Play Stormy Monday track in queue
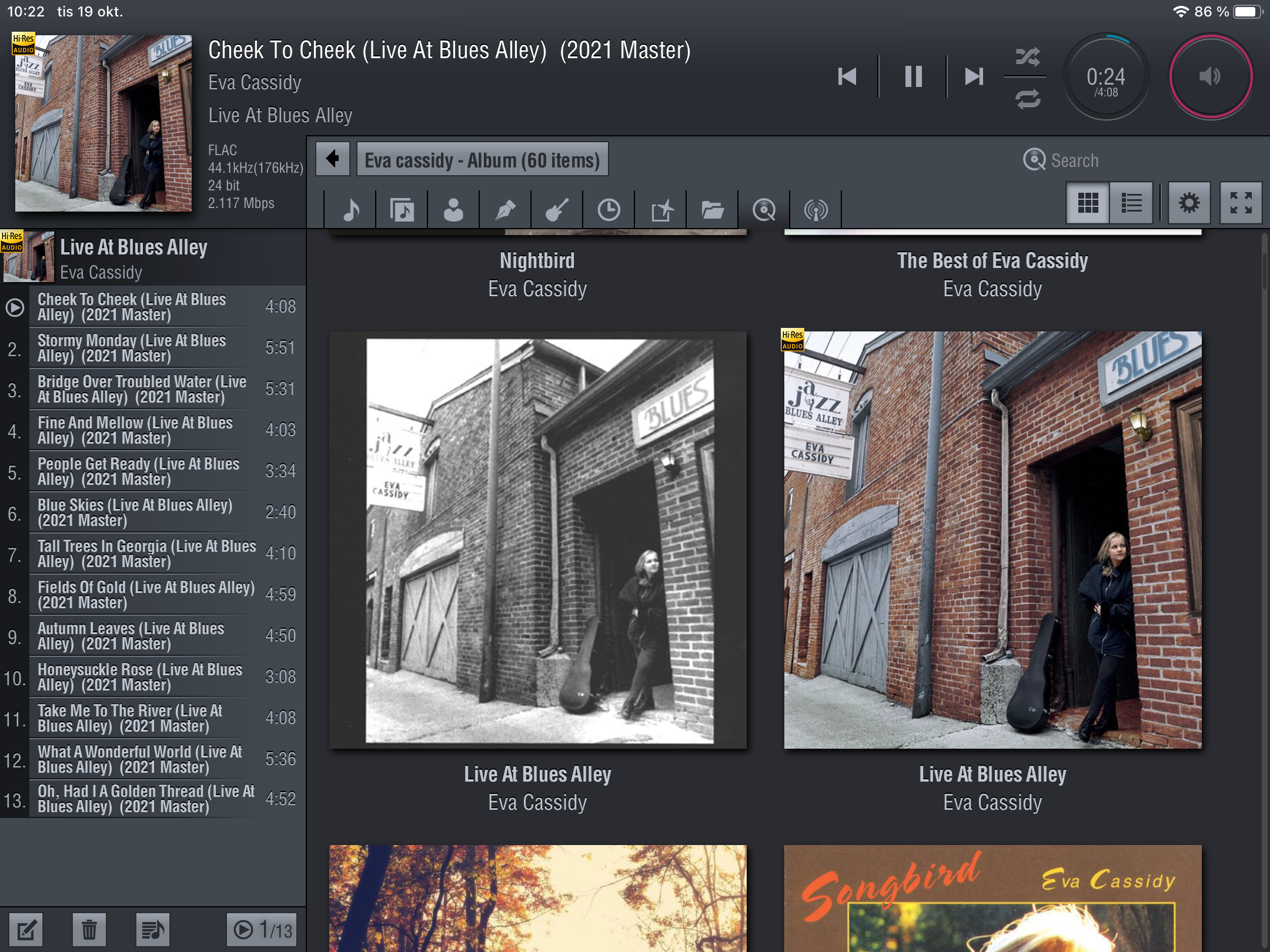The width and height of the screenshot is (1270, 952). pos(153,348)
